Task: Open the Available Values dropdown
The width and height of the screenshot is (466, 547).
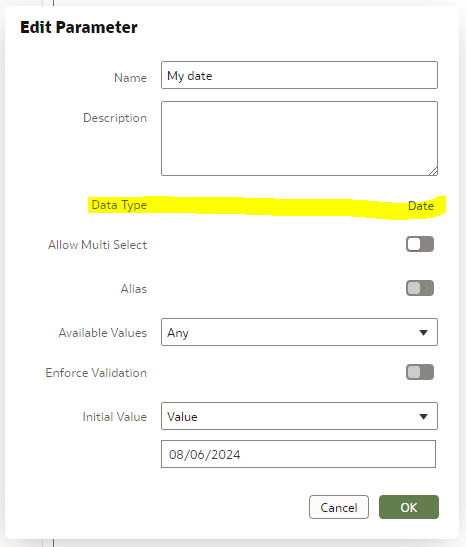Action: coord(299,332)
